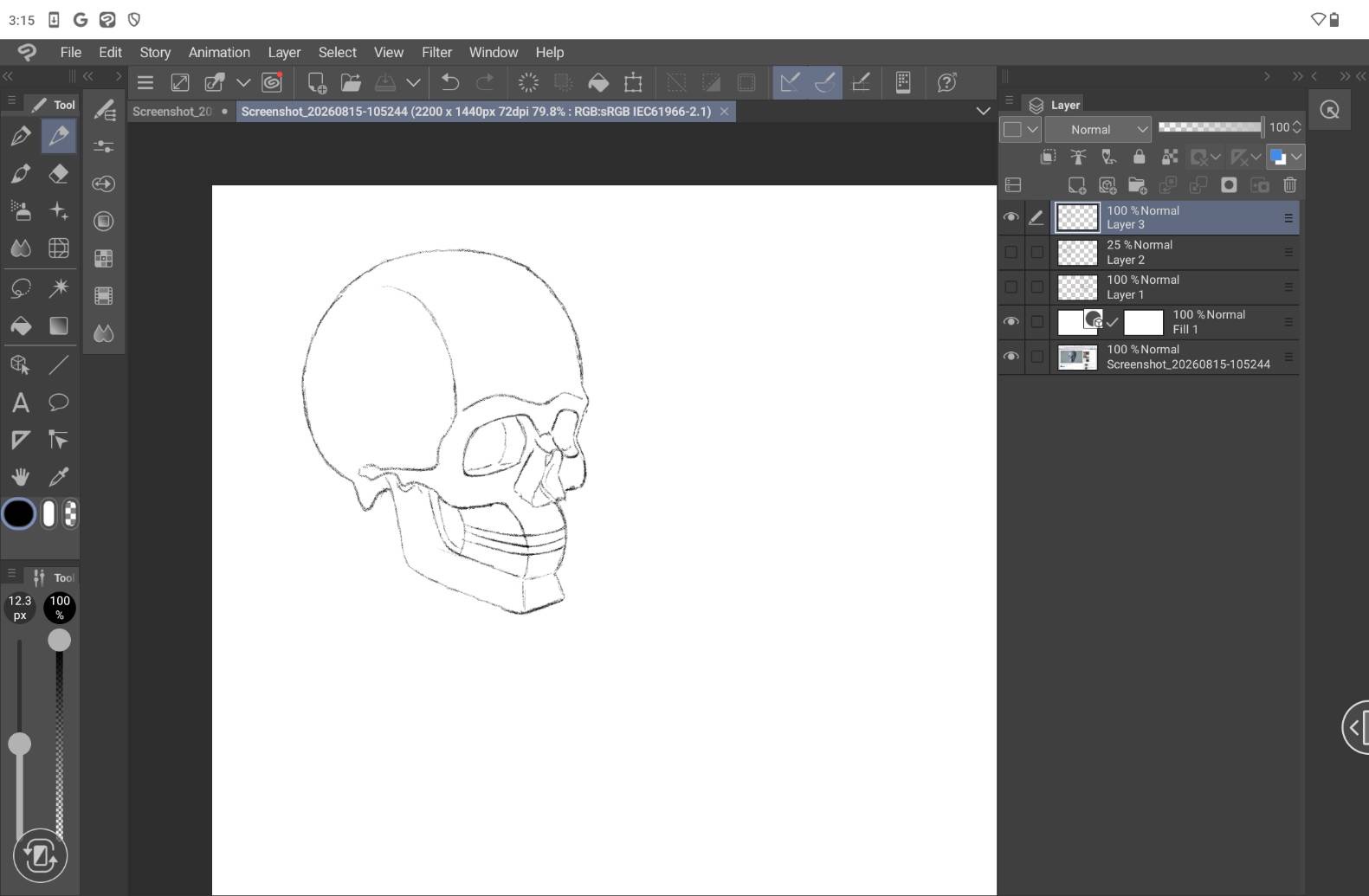Click the Fill bucket icon in command bar

pos(598,82)
